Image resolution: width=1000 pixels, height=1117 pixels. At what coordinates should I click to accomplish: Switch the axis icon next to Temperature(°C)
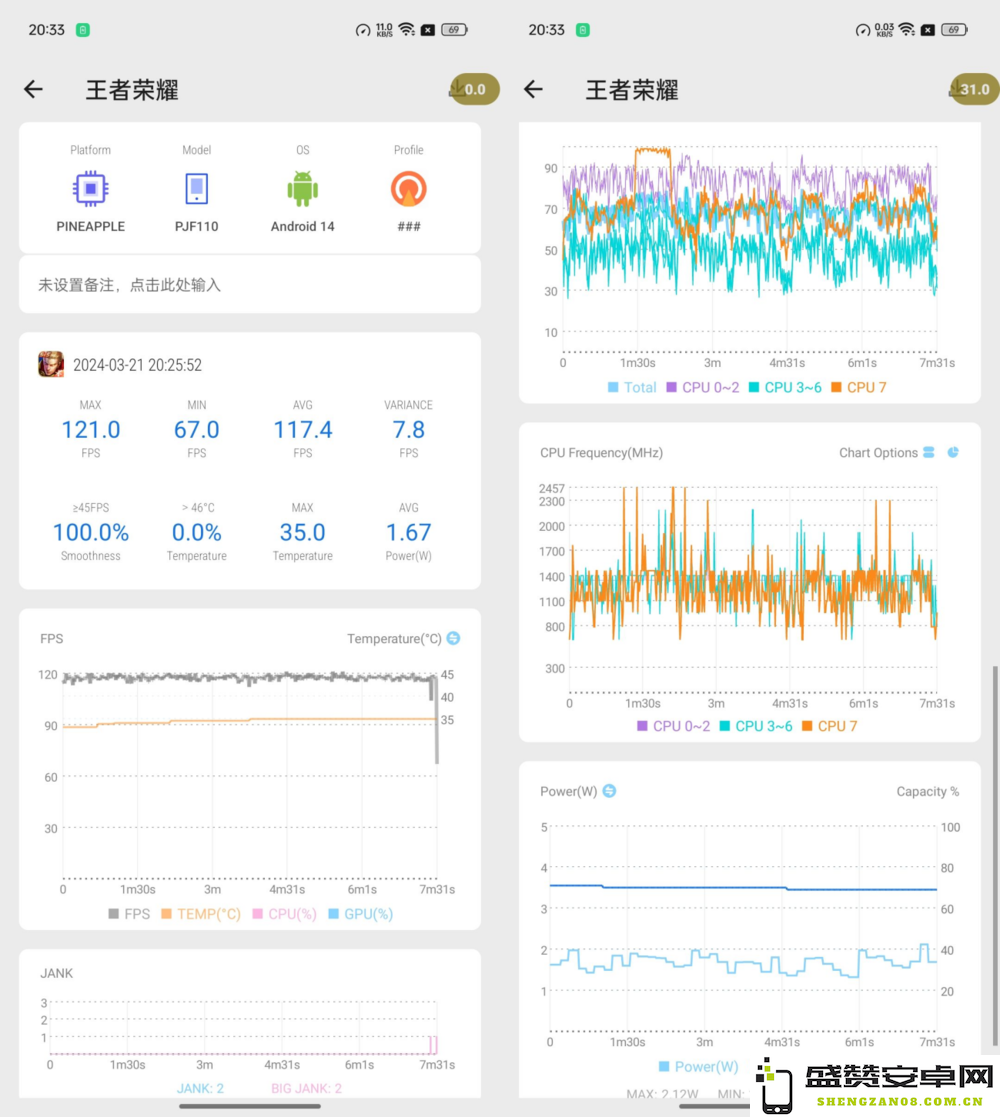click(454, 638)
